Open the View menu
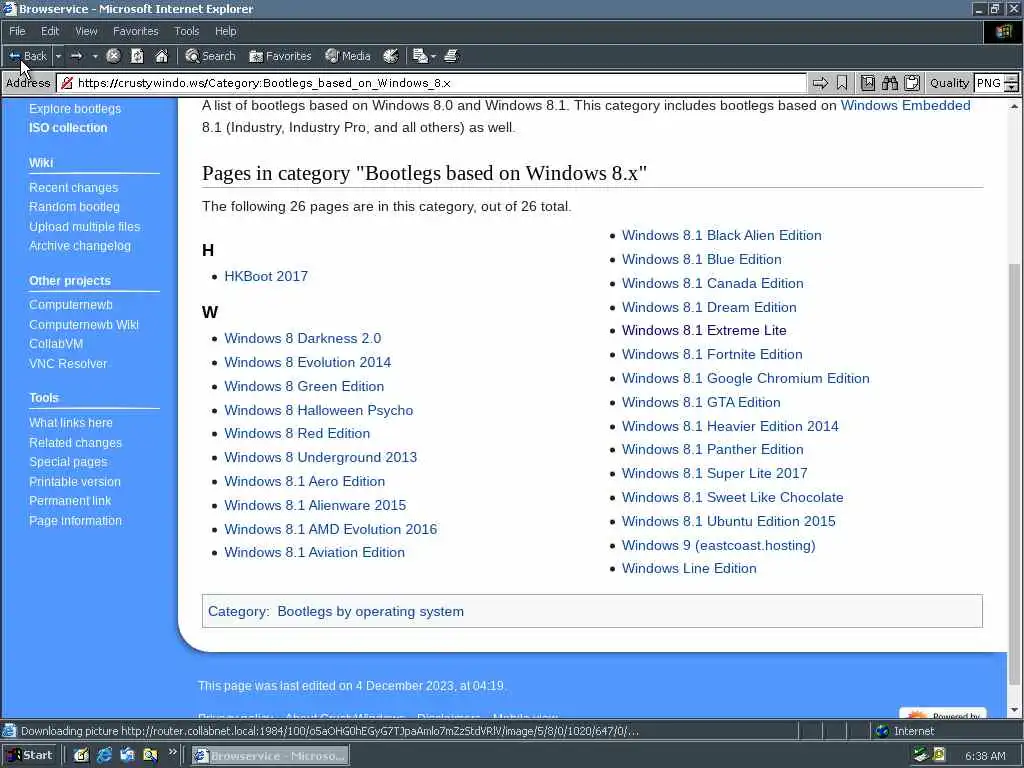The image size is (1024, 768). point(86,31)
